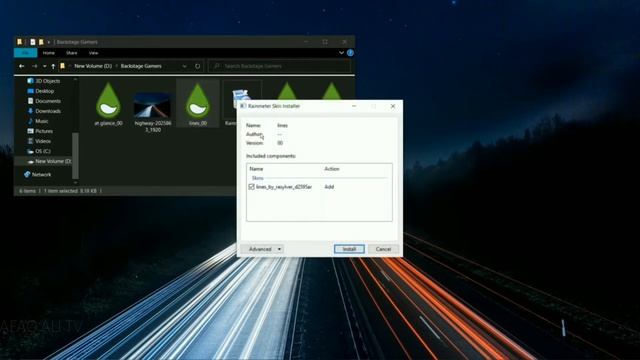This screenshot has height=360, width=640.
Task: Click the Skins group header in list
Action: [258, 178]
